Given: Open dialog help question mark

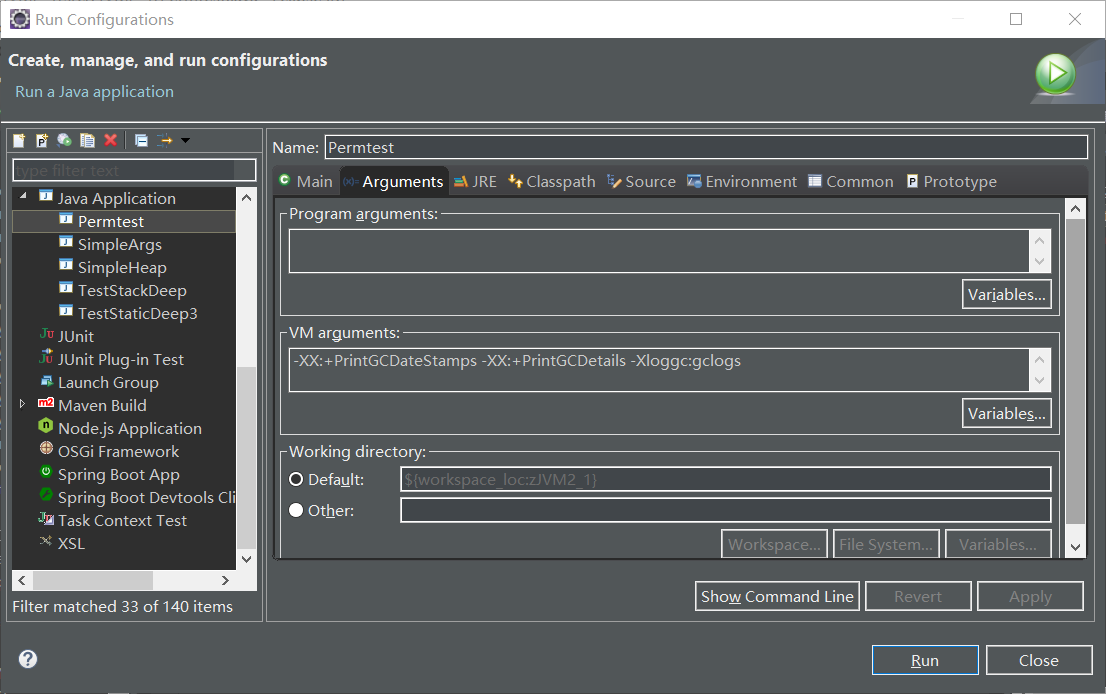Looking at the screenshot, I should coord(28,659).
